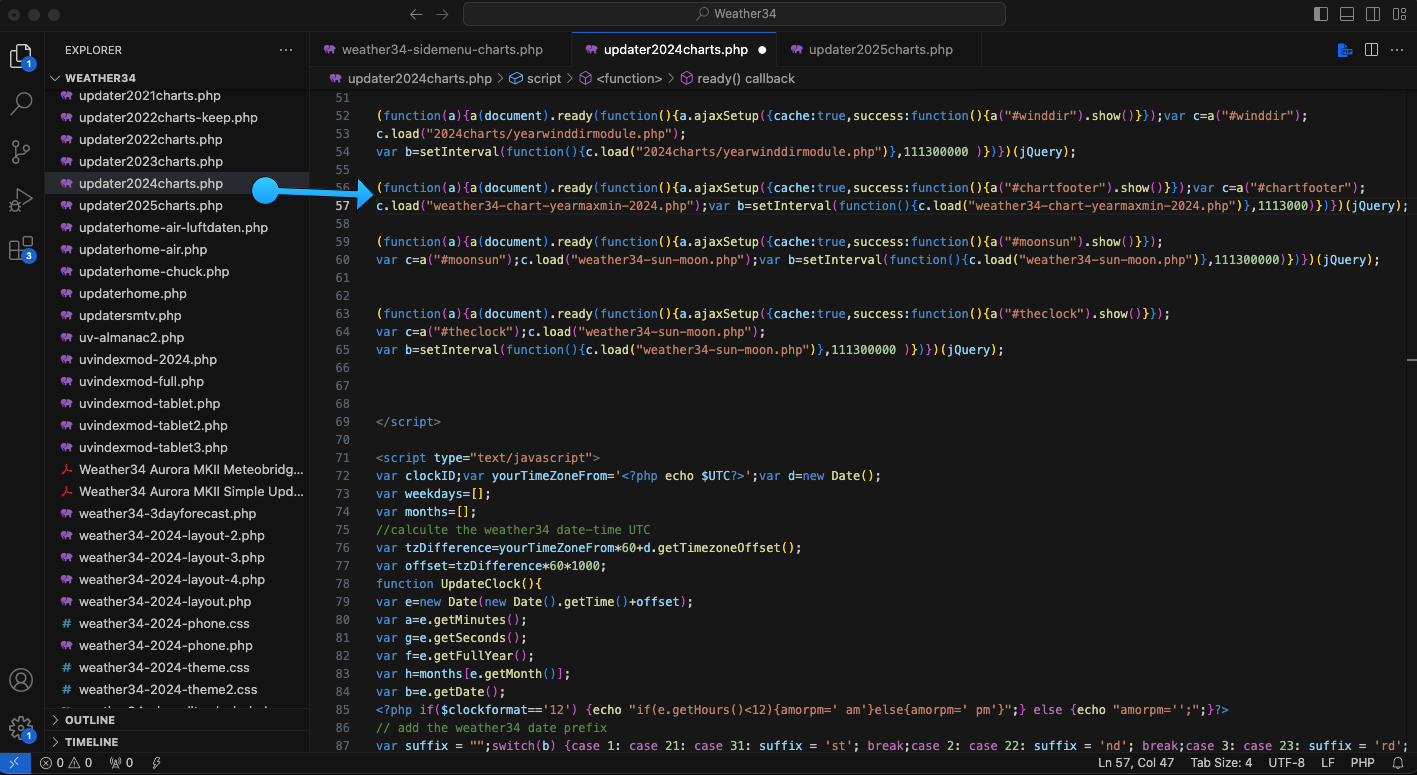Collapse the WEATHER34 folder section
The height and width of the screenshot is (775, 1417).
[177, 78]
